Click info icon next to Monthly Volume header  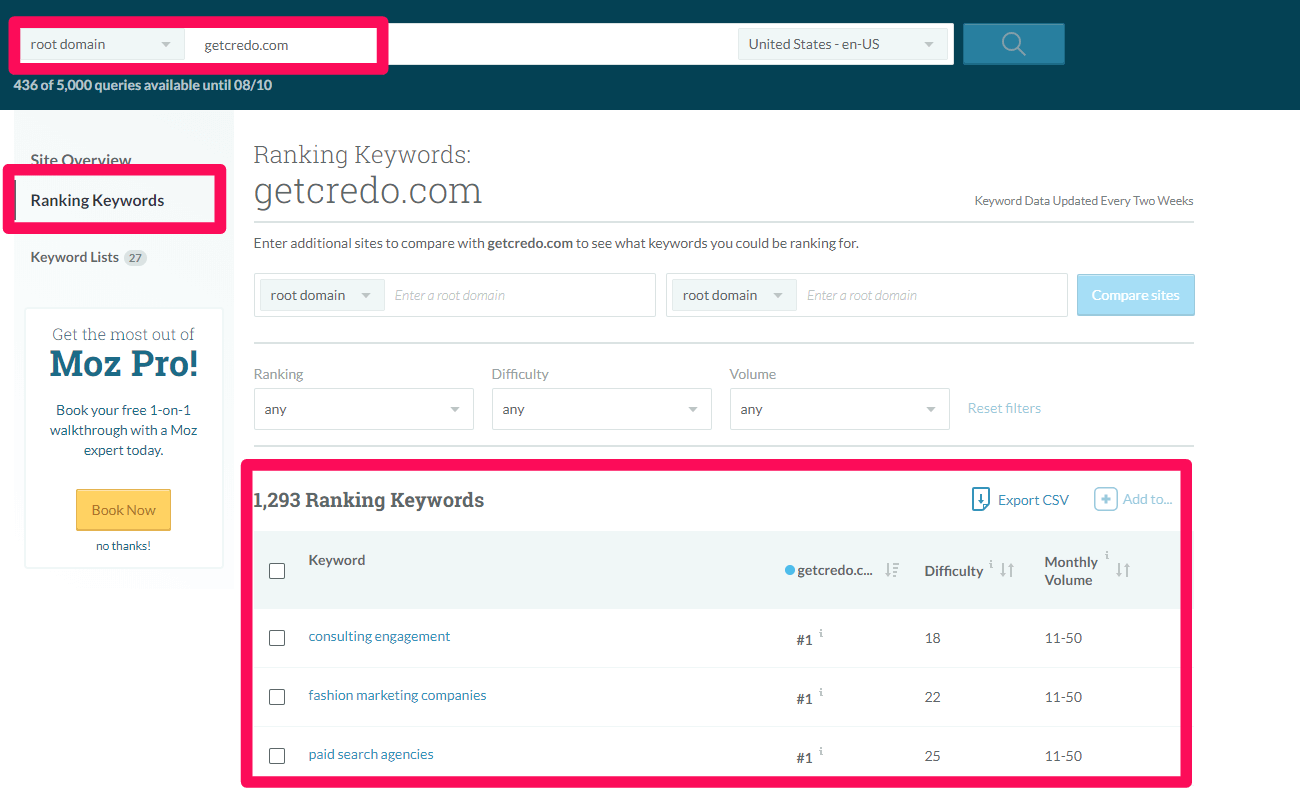[1107, 555]
